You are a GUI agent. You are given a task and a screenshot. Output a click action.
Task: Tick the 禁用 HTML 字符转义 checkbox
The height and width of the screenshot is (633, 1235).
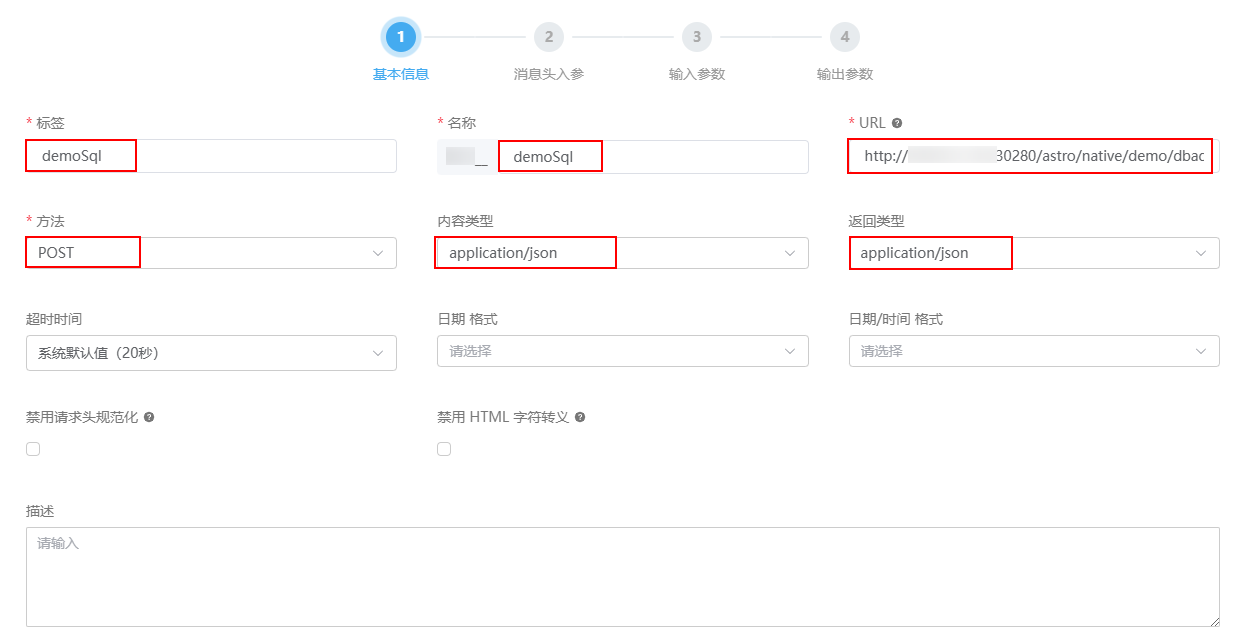point(444,449)
